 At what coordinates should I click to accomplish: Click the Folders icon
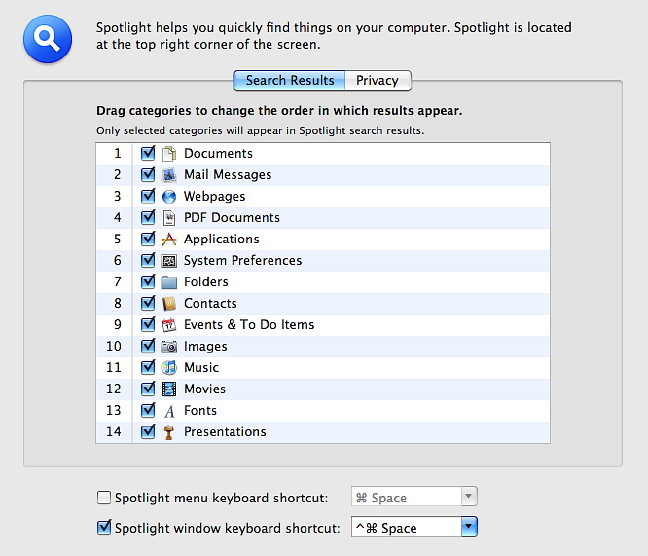point(169,282)
